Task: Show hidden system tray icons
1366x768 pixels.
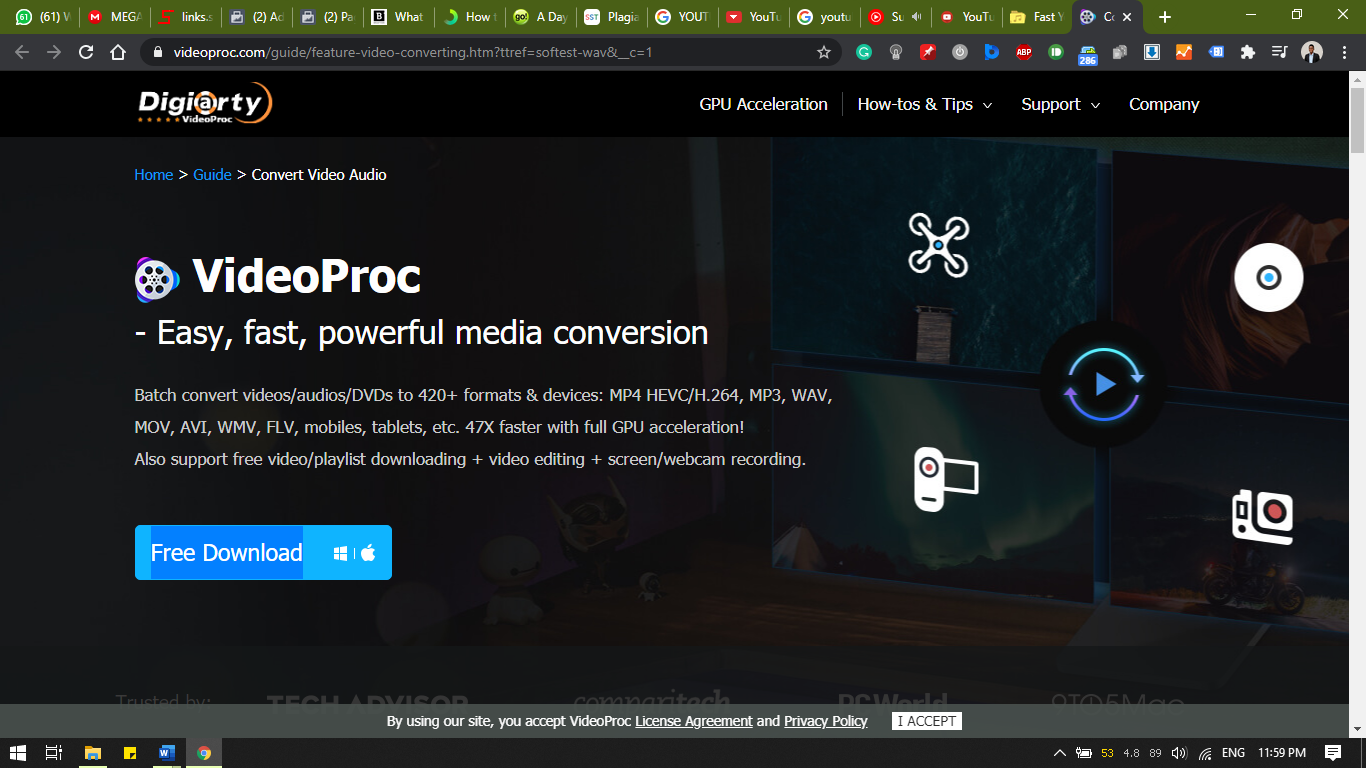Action: tap(1060, 753)
